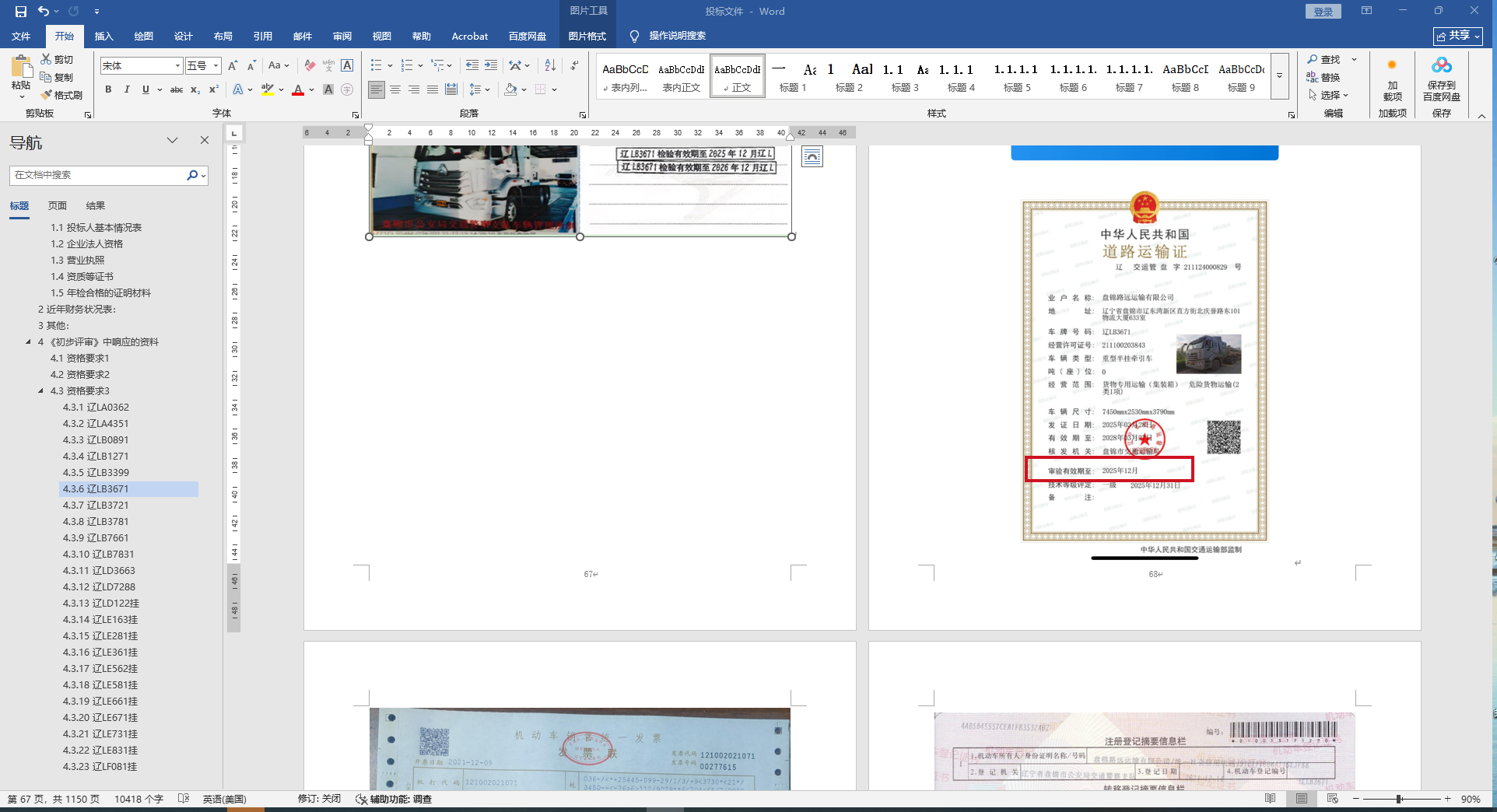1497x812 pixels.
Task: Open the font name dropdown (宋体)
Action: point(177,66)
